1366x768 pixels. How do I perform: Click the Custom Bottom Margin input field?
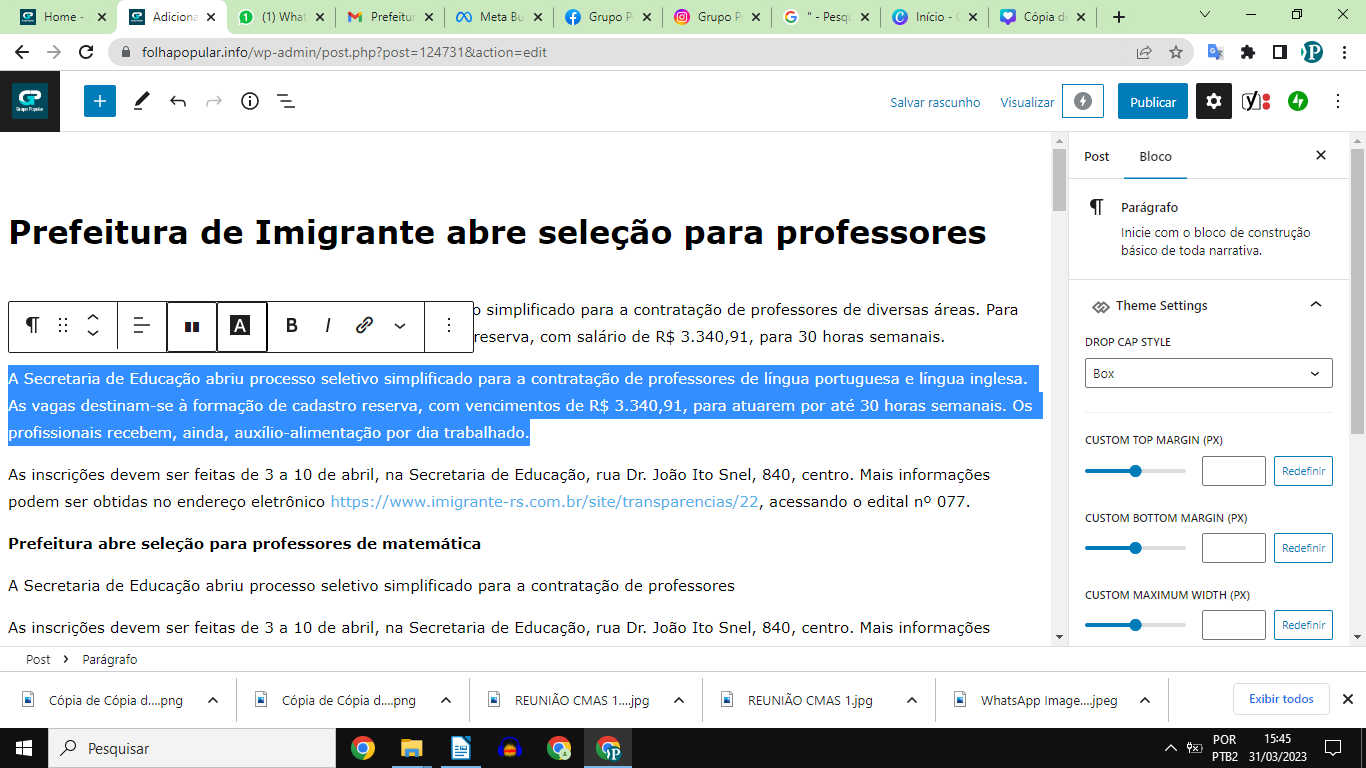[x=1233, y=548]
